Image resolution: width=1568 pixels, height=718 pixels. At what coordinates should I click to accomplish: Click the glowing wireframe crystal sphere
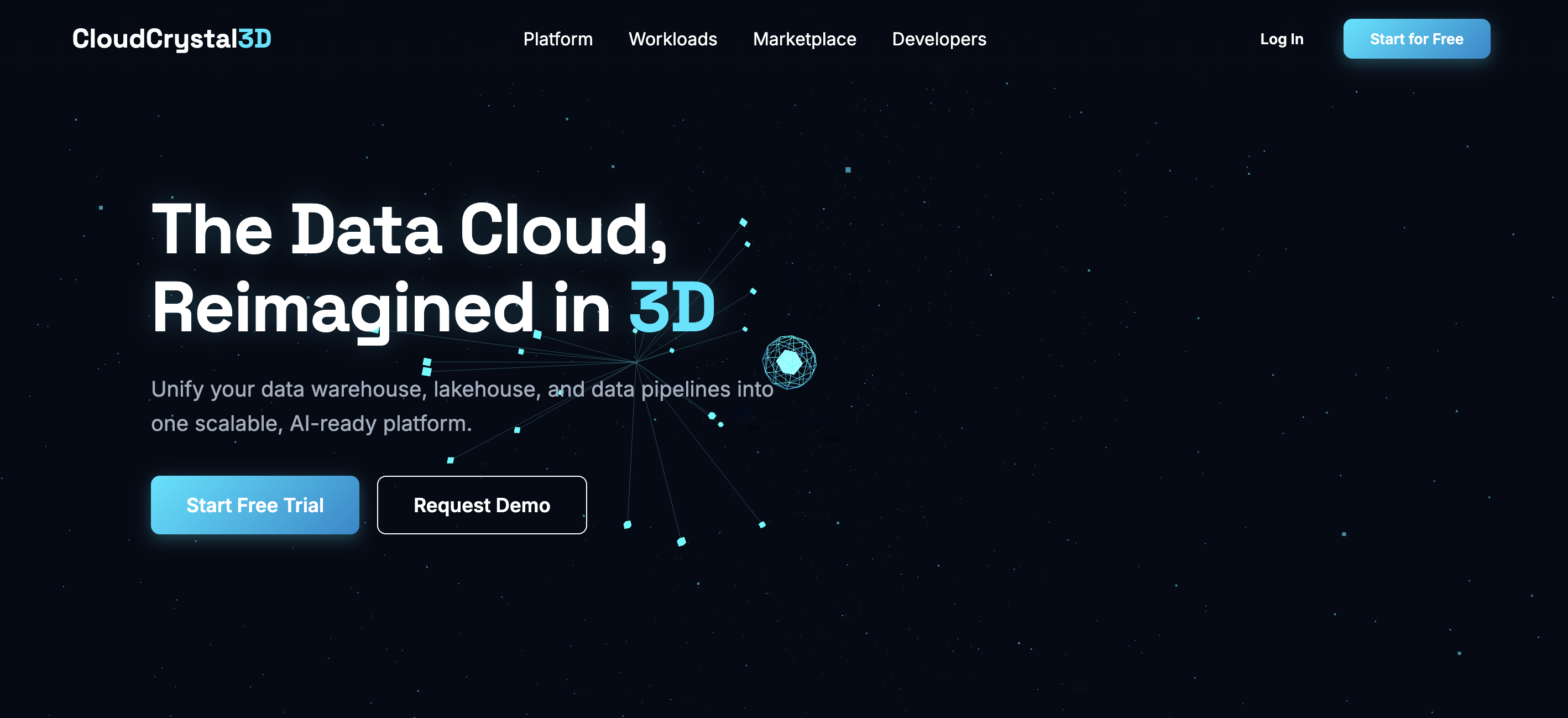[x=789, y=362]
